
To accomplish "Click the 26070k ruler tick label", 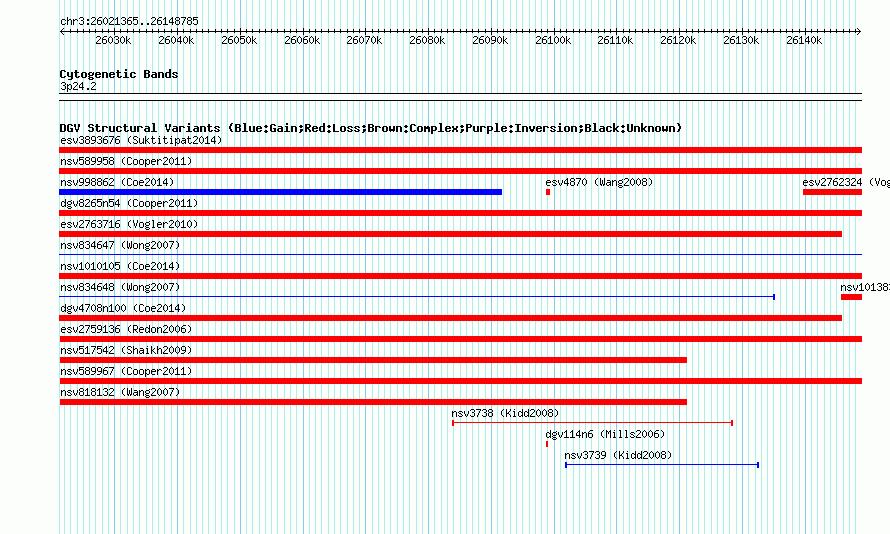I will pyautogui.click(x=364, y=40).
